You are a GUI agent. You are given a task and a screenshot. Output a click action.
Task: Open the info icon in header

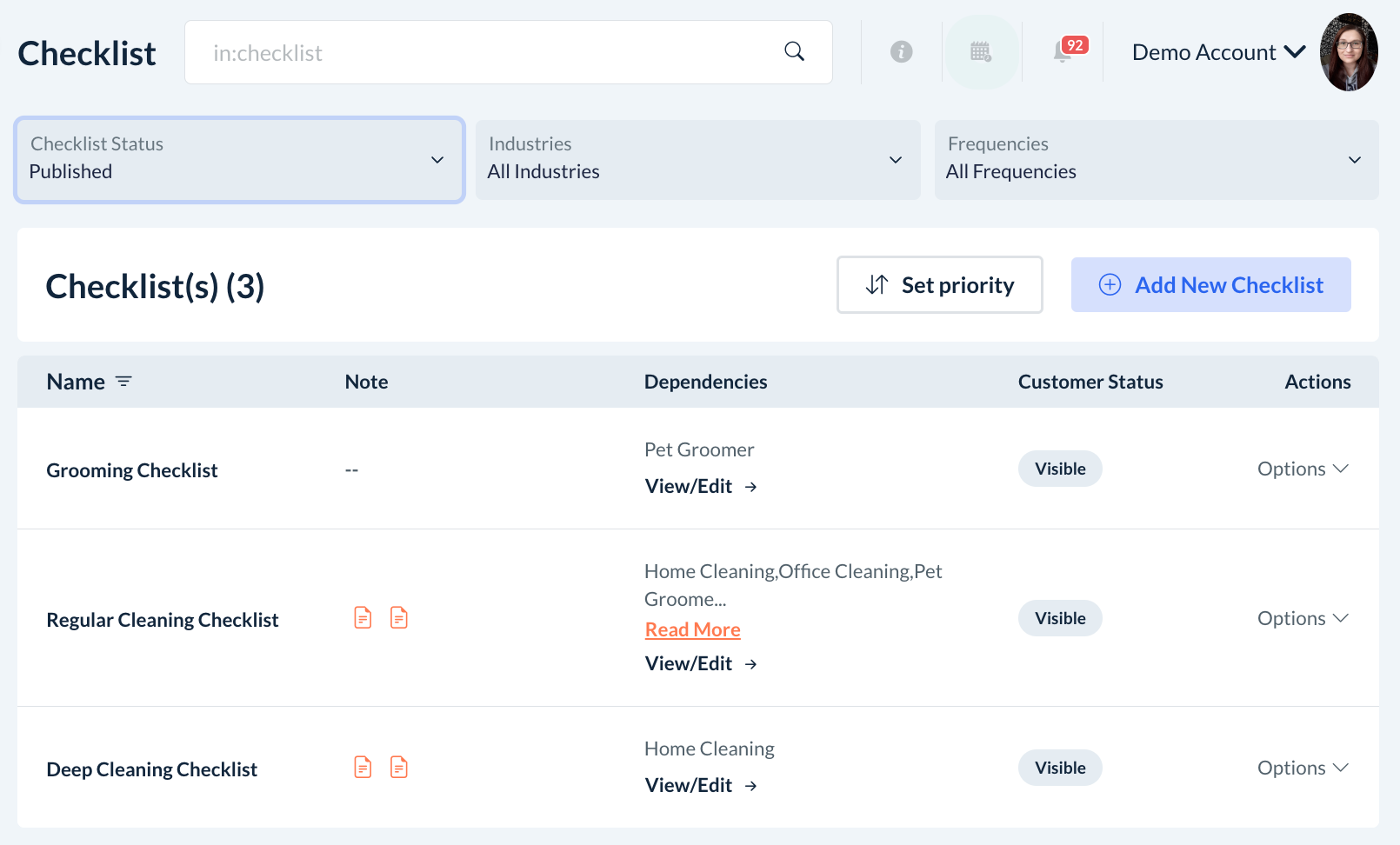(901, 52)
